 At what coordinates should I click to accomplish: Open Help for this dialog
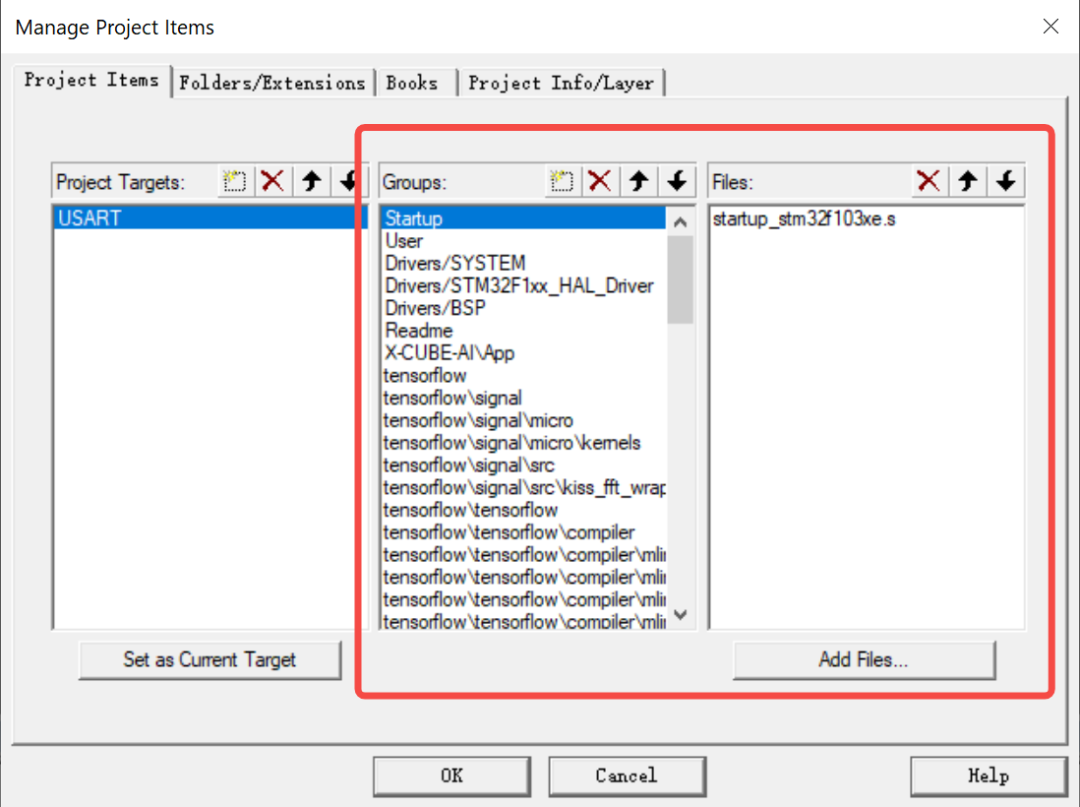point(988,776)
